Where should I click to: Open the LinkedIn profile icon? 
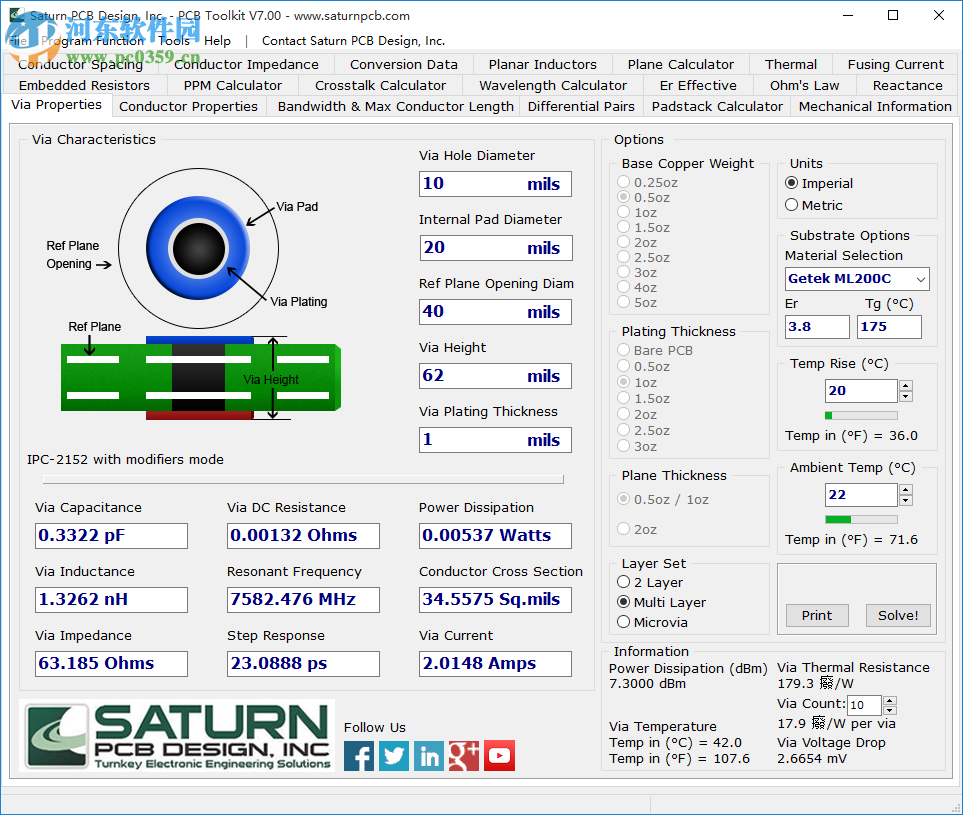pos(428,756)
